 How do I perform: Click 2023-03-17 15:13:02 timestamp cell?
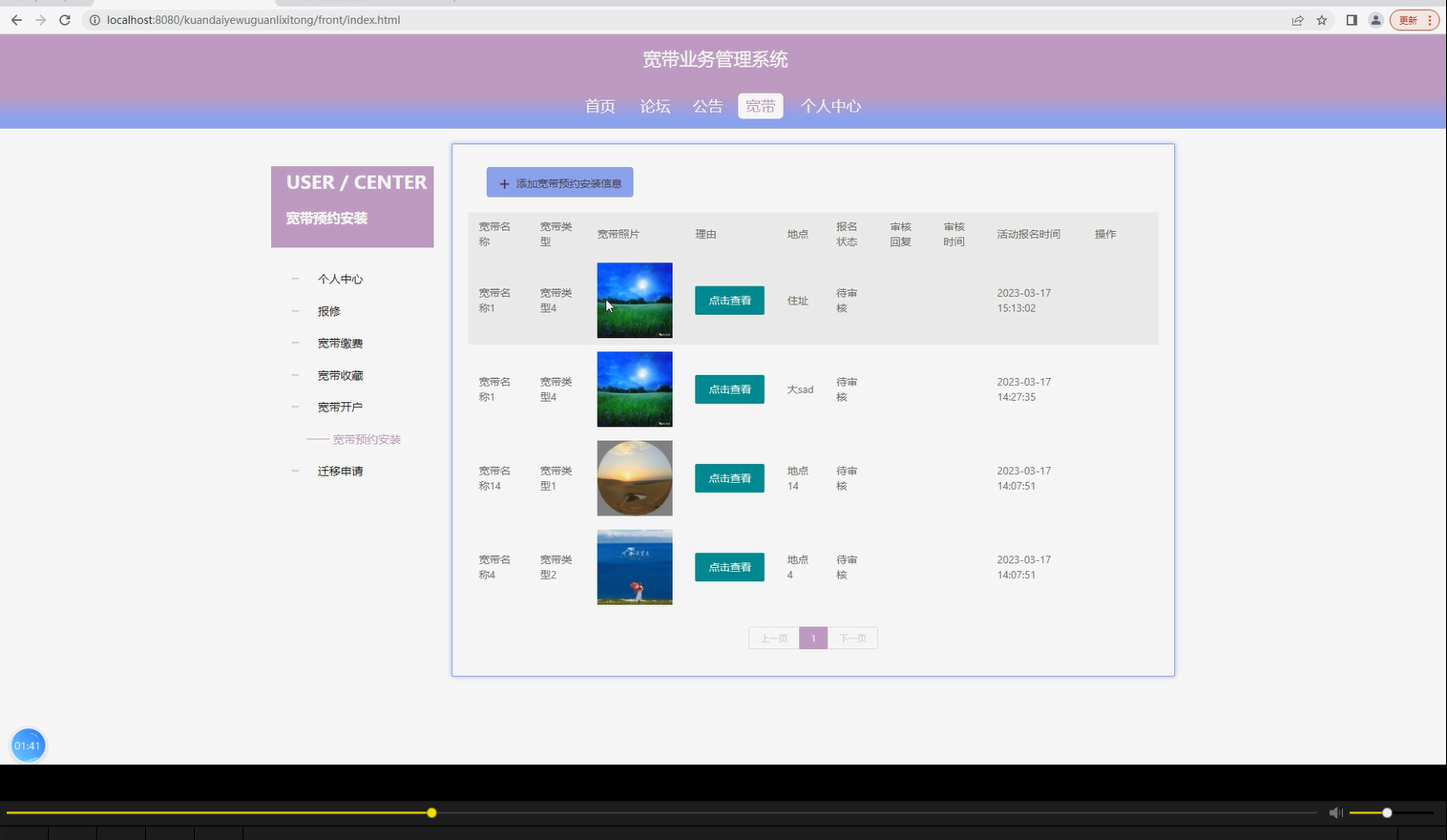pos(1023,301)
